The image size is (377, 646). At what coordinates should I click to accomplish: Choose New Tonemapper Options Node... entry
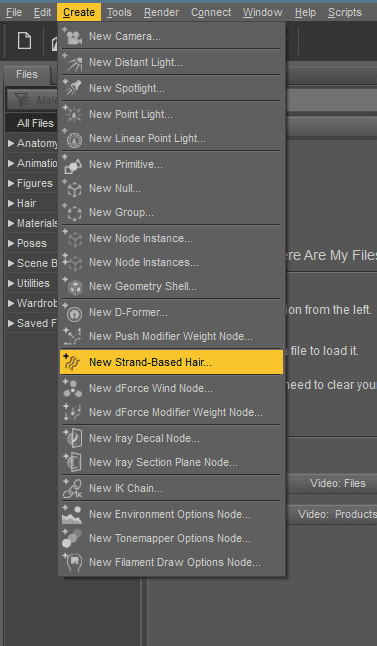pyautogui.click(x=171, y=538)
